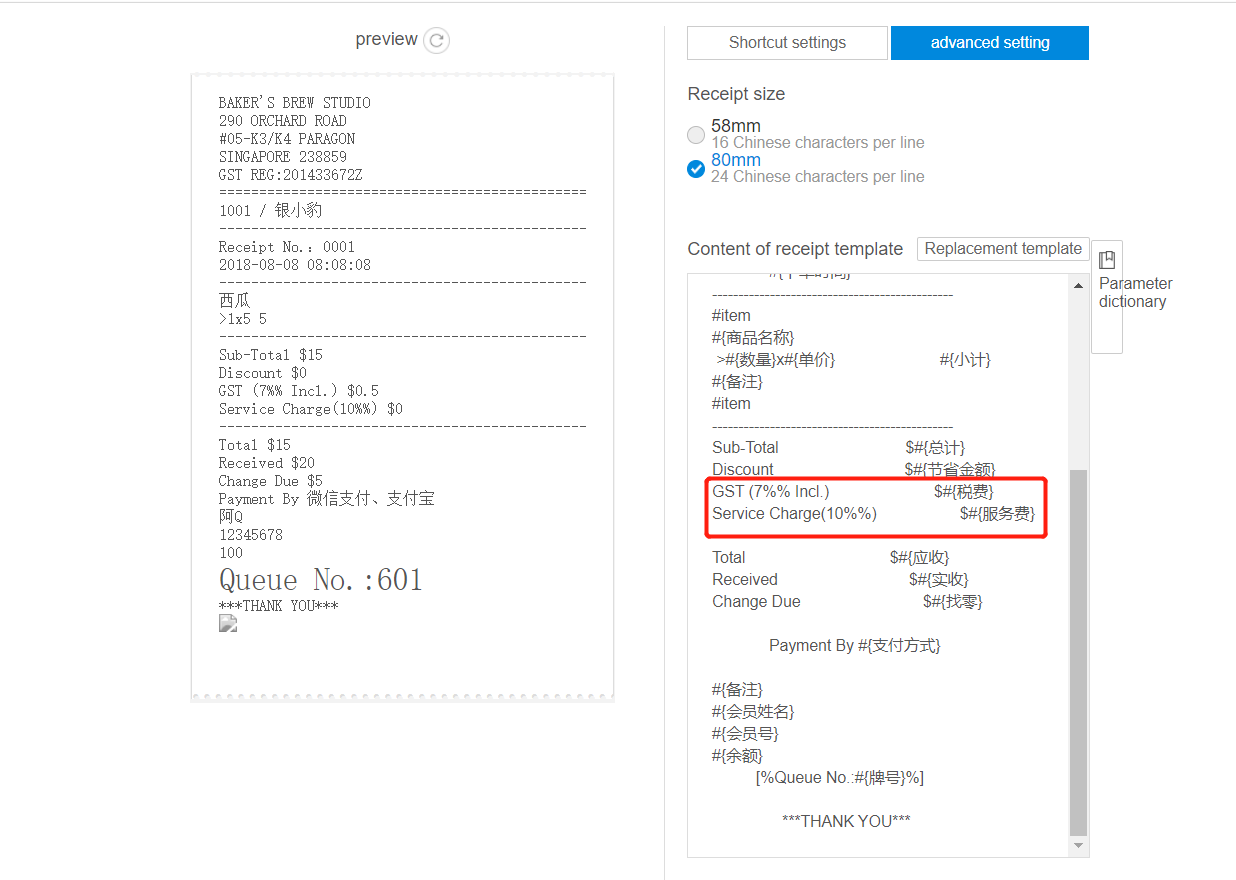Click "[%Queue No.:#{牌号}%]" in template editor

840,778
